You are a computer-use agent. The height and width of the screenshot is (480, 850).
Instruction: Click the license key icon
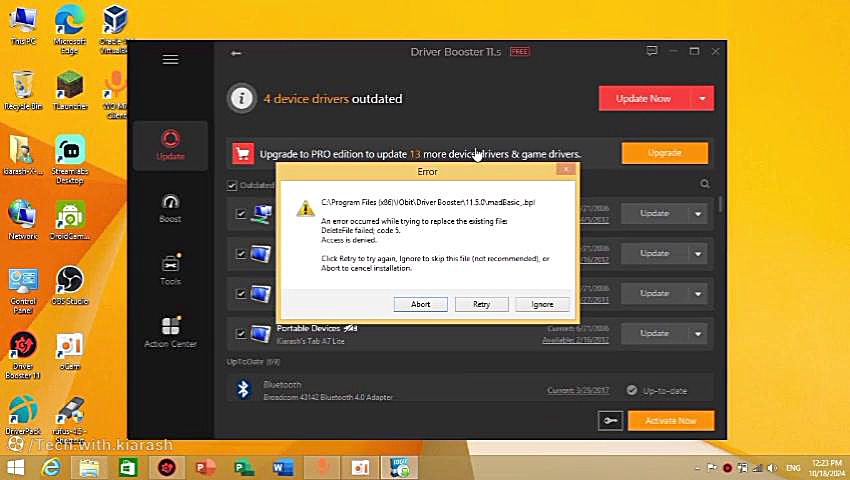[610, 420]
